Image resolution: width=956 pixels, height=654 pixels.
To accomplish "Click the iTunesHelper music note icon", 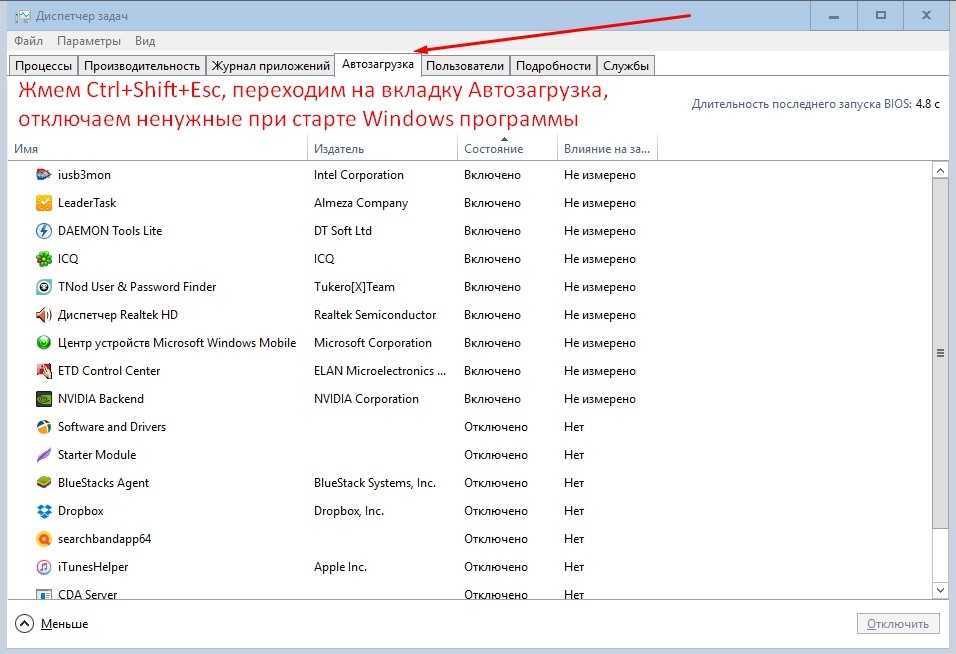I will [x=43, y=567].
